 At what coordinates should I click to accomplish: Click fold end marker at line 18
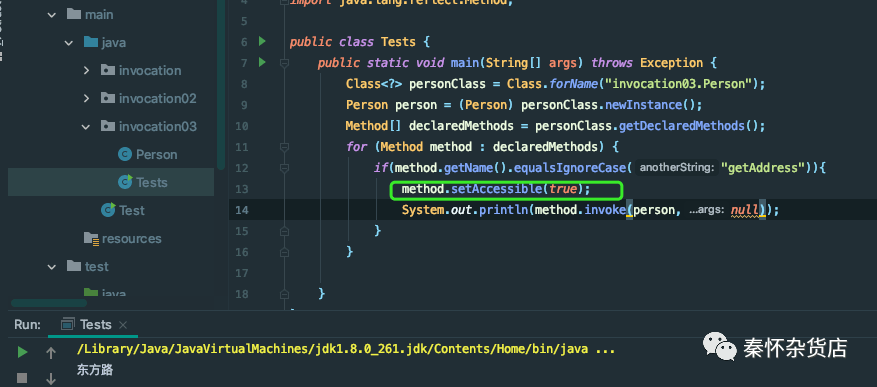point(284,294)
